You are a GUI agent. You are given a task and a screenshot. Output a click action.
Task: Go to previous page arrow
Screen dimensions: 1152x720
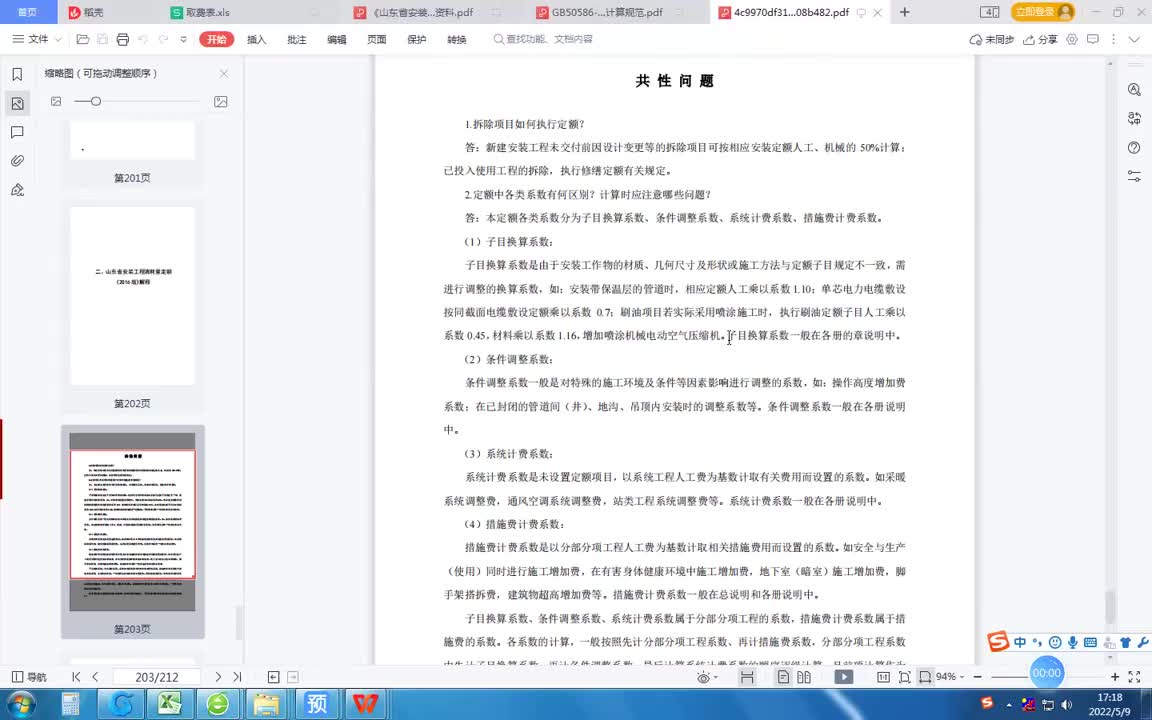point(96,677)
